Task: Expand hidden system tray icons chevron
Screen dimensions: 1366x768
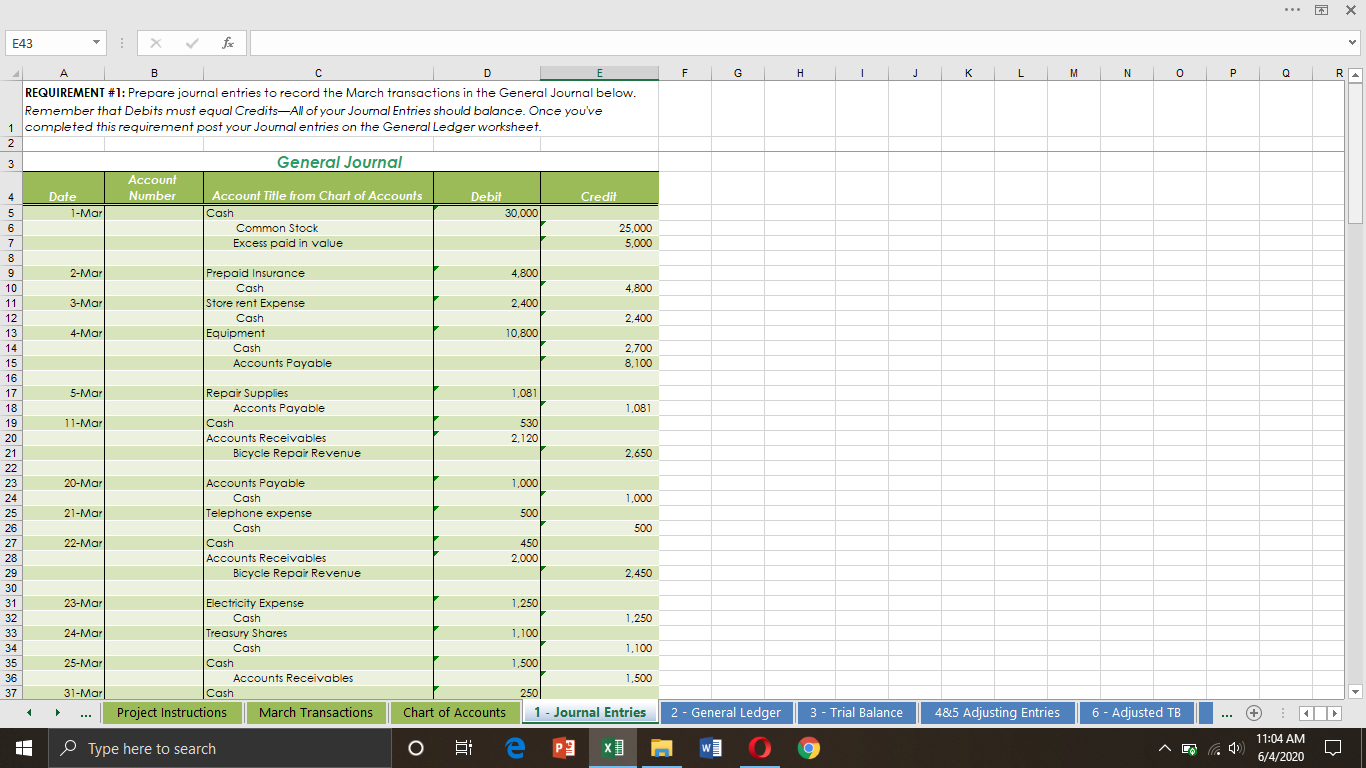Action: point(1165,748)
